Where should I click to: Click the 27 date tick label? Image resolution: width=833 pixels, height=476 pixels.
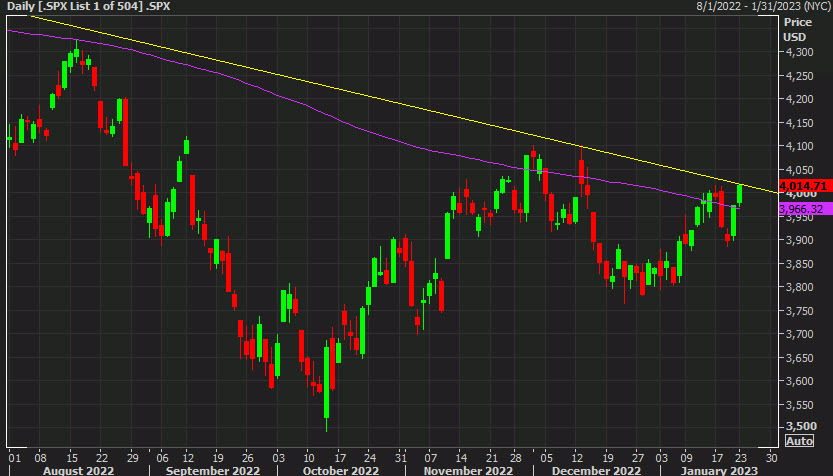point(638,458)
